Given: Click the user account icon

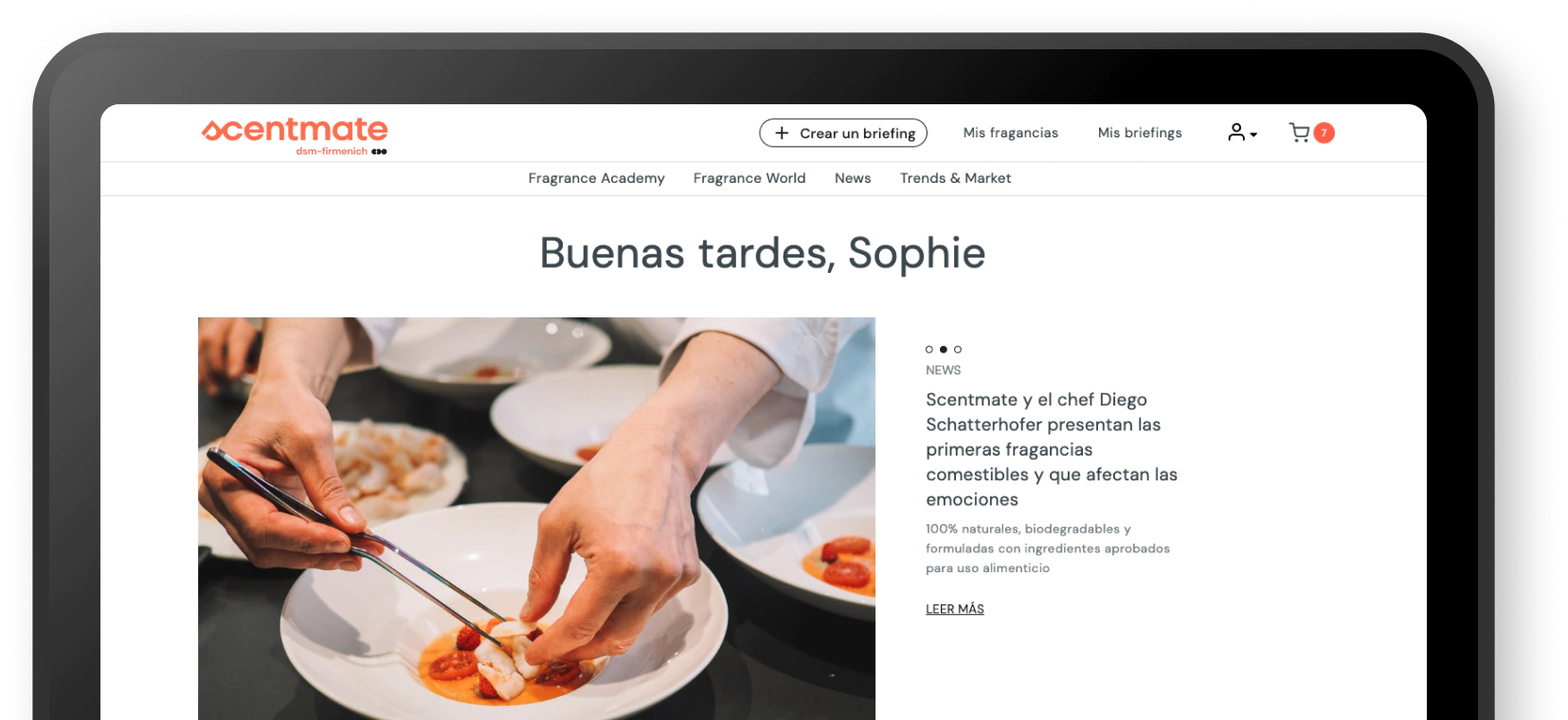Looking at the screenshot, I should (x=1236, y=133).
